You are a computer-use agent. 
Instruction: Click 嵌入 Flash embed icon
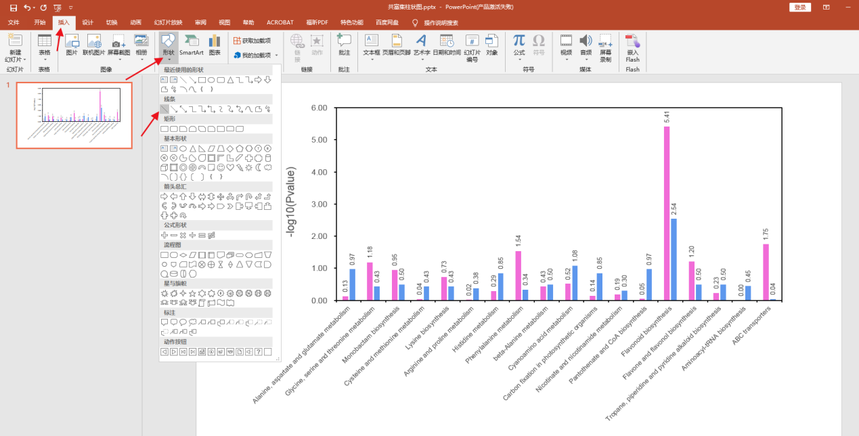[x=633, y=48]
